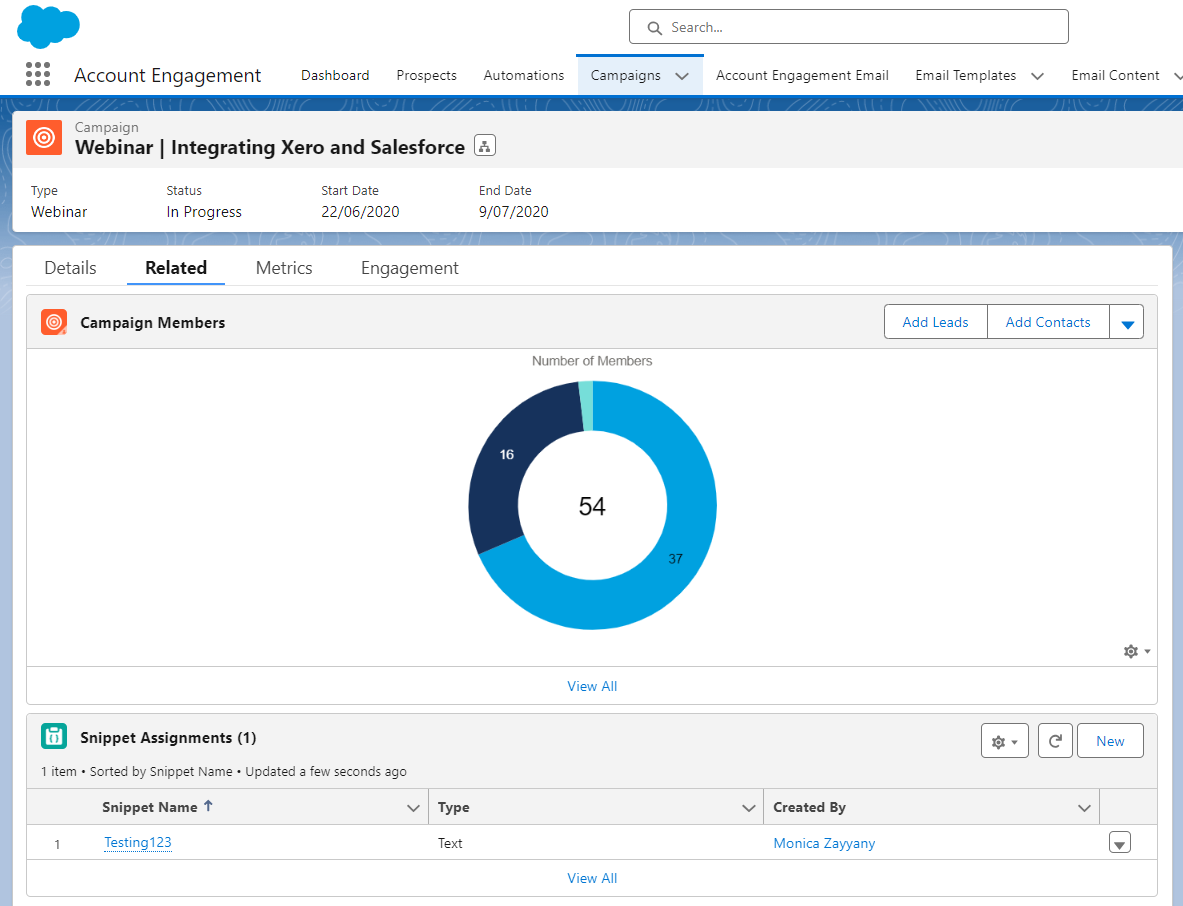Viewport: 1183px width, 906px height.
Task: Click the Snippet Assignments teal icon
Action: [54, 737]
